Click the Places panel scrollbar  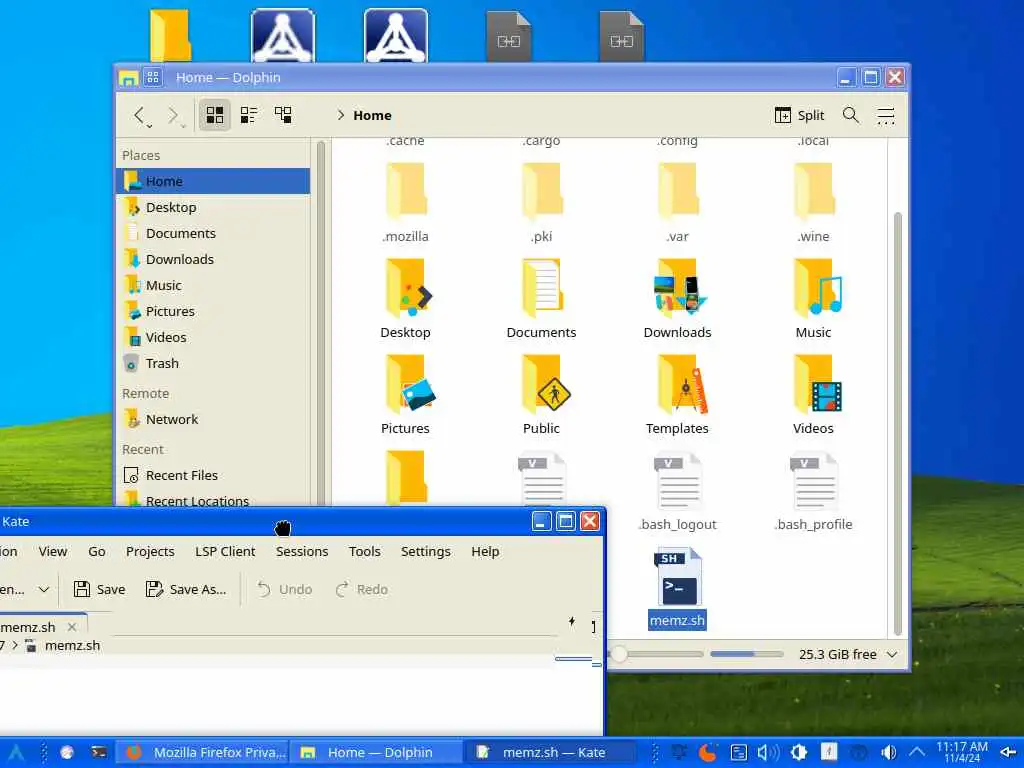[321, 324]
